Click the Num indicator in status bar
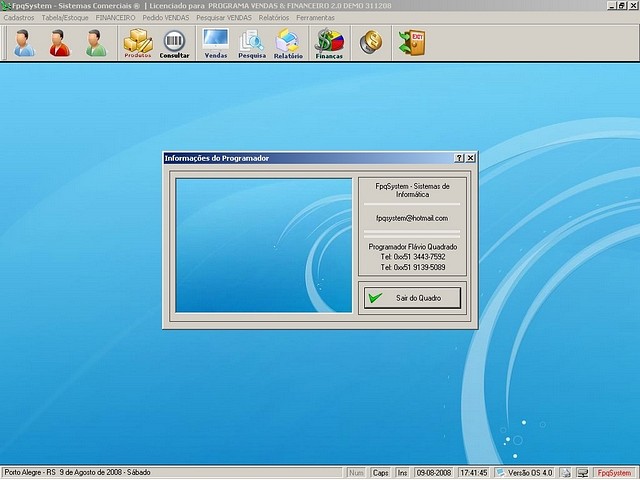The height and width of the screenshot is (480, 640). 356,473
